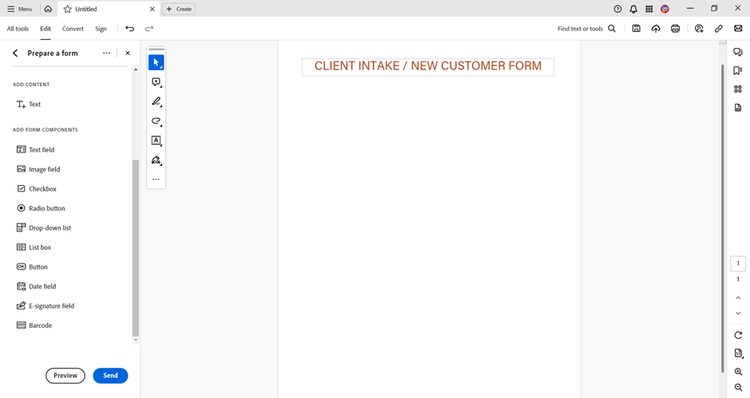The height and width of the screenshot is (398, 750).
Task: Add Text content to the form
Action: [29, 104]
